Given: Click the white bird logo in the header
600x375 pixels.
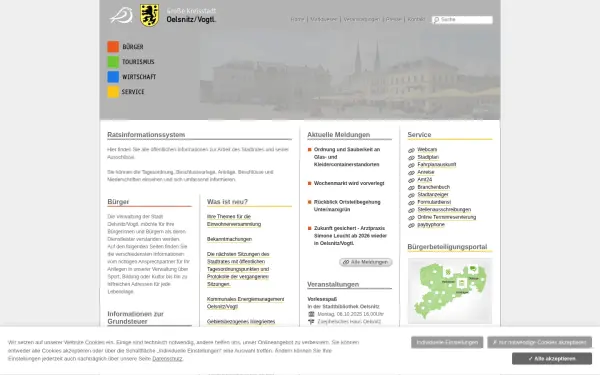Looking at the screenshot, I should click(x=121, y=15).
